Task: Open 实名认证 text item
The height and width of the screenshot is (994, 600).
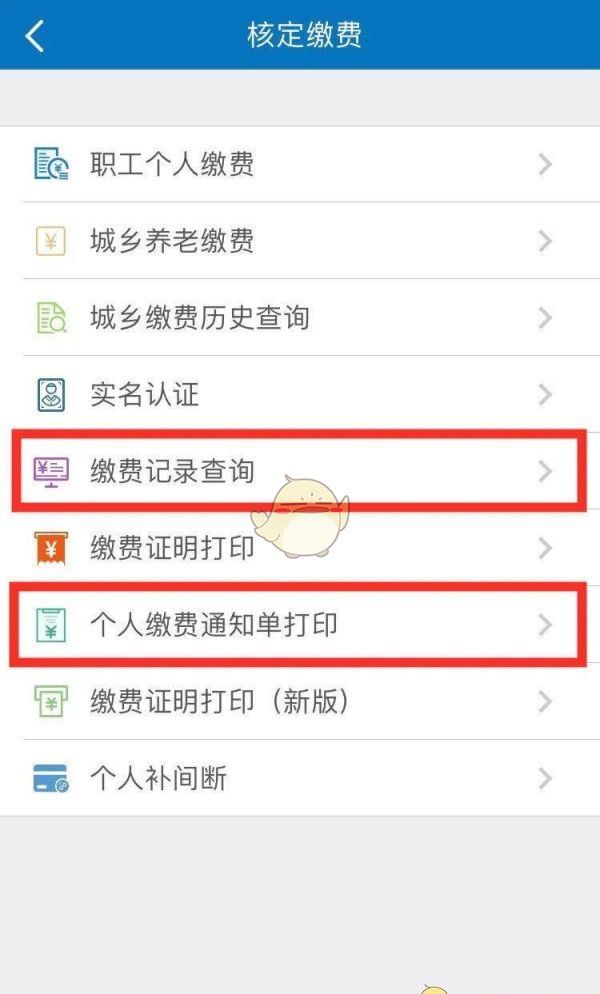Action: pos(144,395)
